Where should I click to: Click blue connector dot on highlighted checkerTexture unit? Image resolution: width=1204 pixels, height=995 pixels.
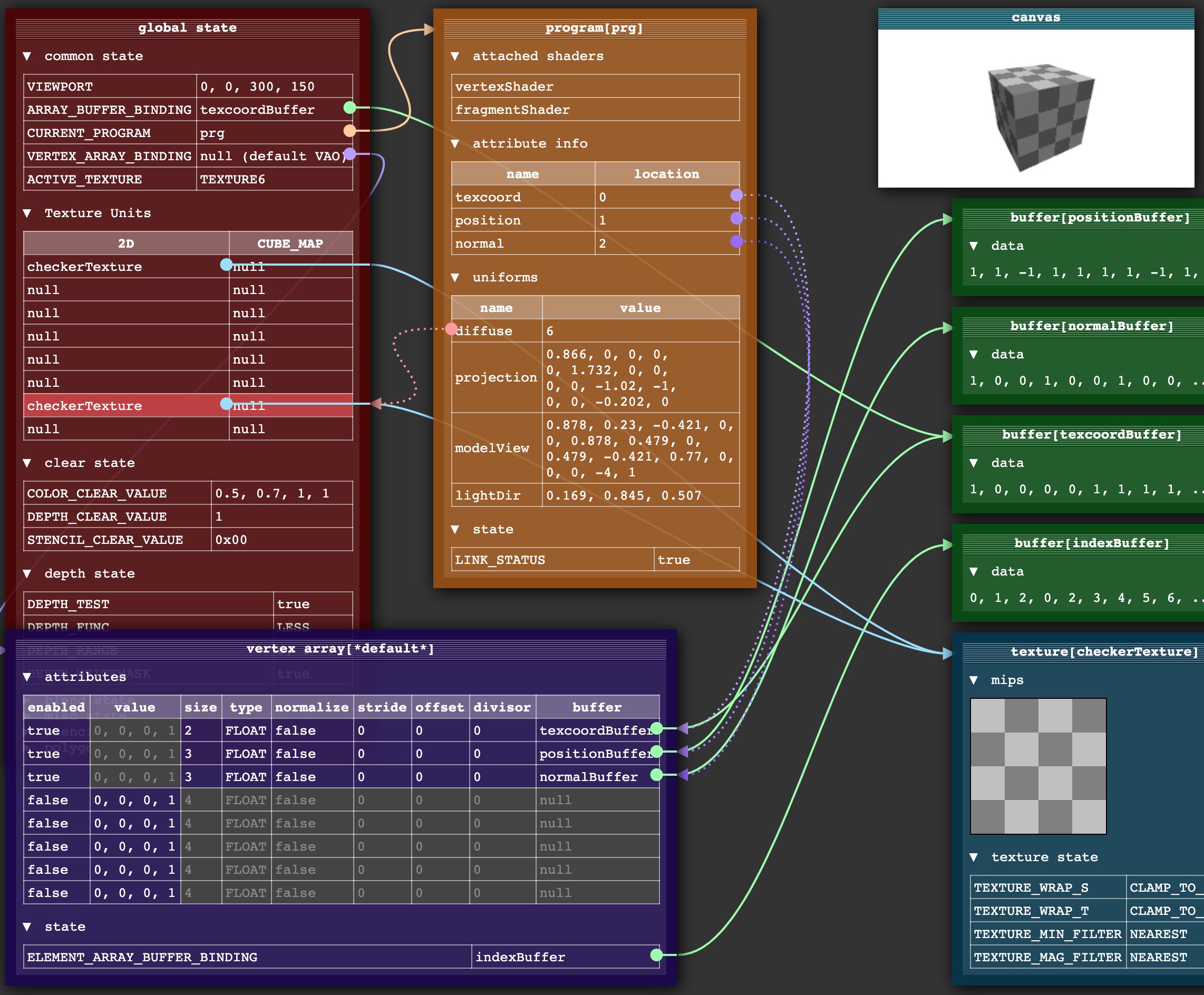[227, 404]
